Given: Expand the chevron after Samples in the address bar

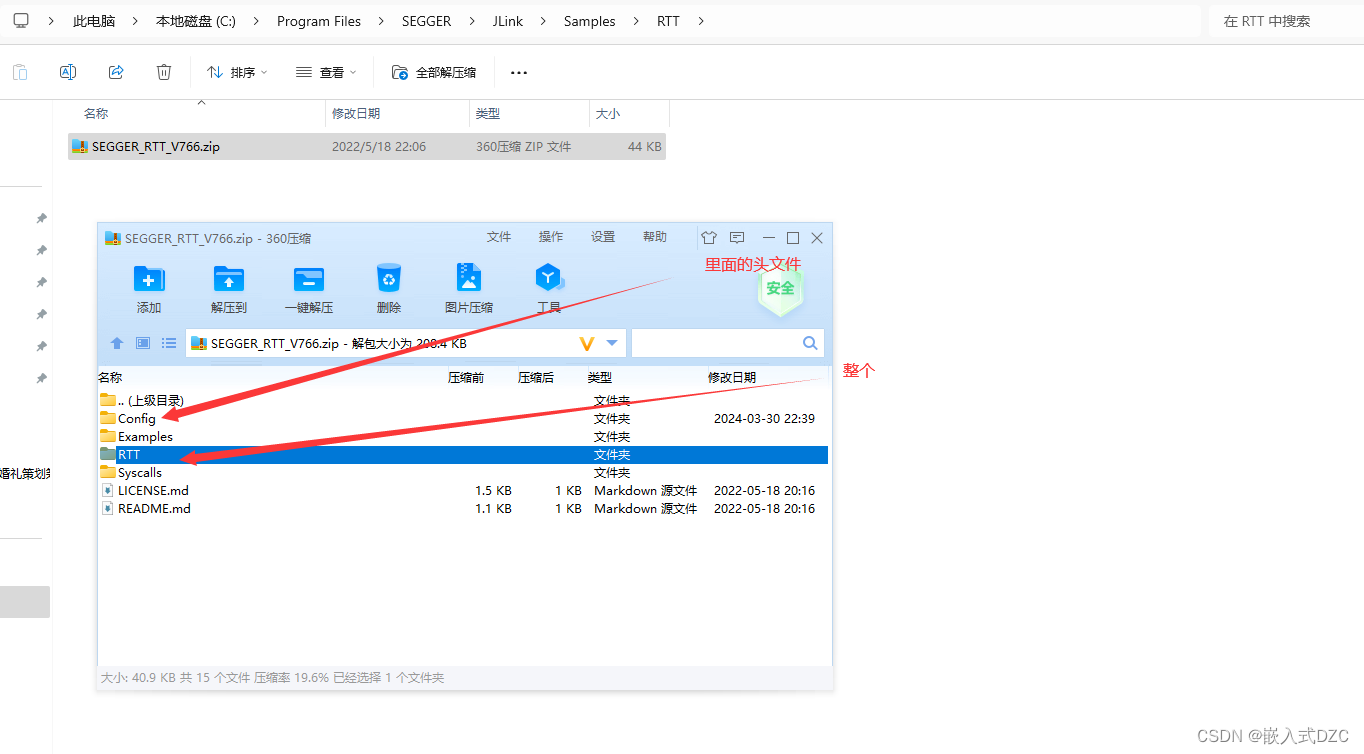Looking at the screenshot, I should [x=636, y=21].
